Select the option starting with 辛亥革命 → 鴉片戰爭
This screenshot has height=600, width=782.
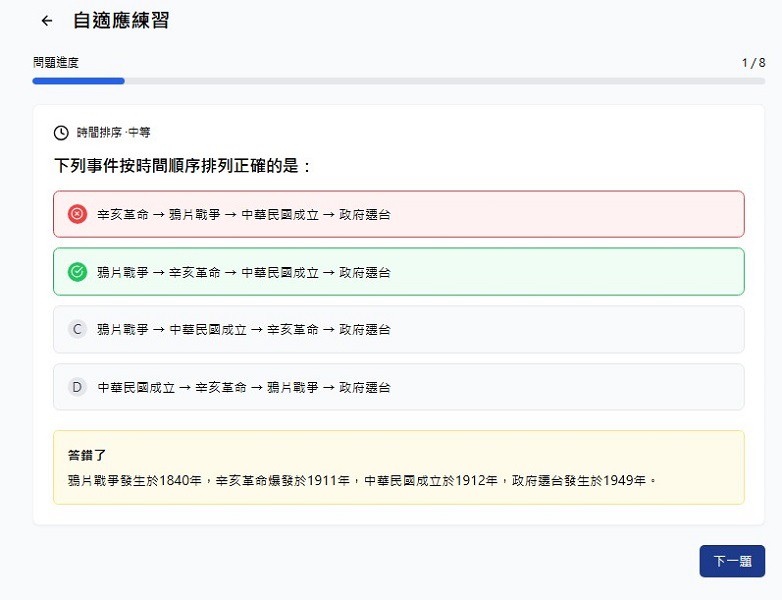[400, 214]
